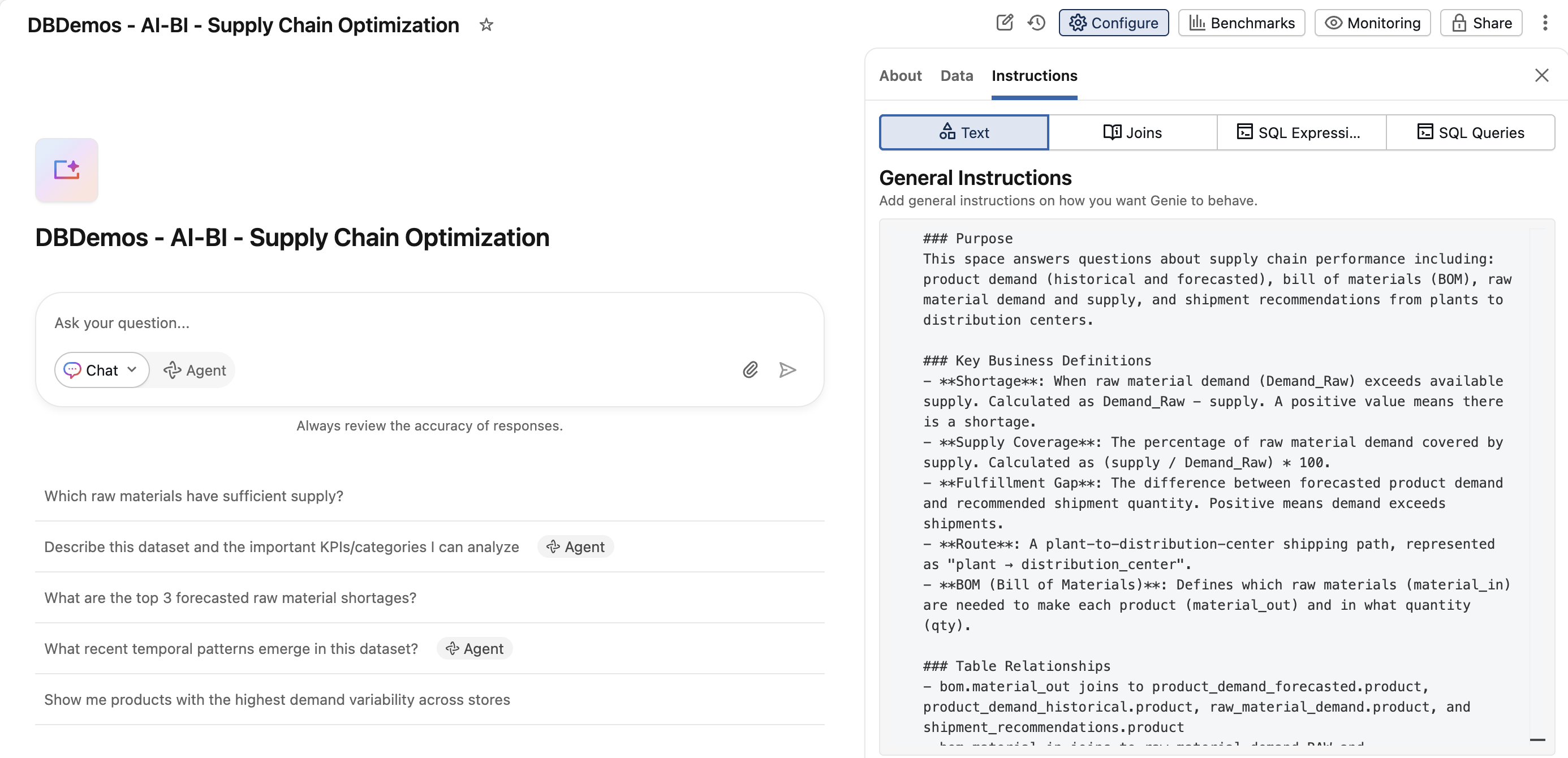Send the question with the arrow icon
The width and height of the screenshot is (1568, 758).
[787, 369]
